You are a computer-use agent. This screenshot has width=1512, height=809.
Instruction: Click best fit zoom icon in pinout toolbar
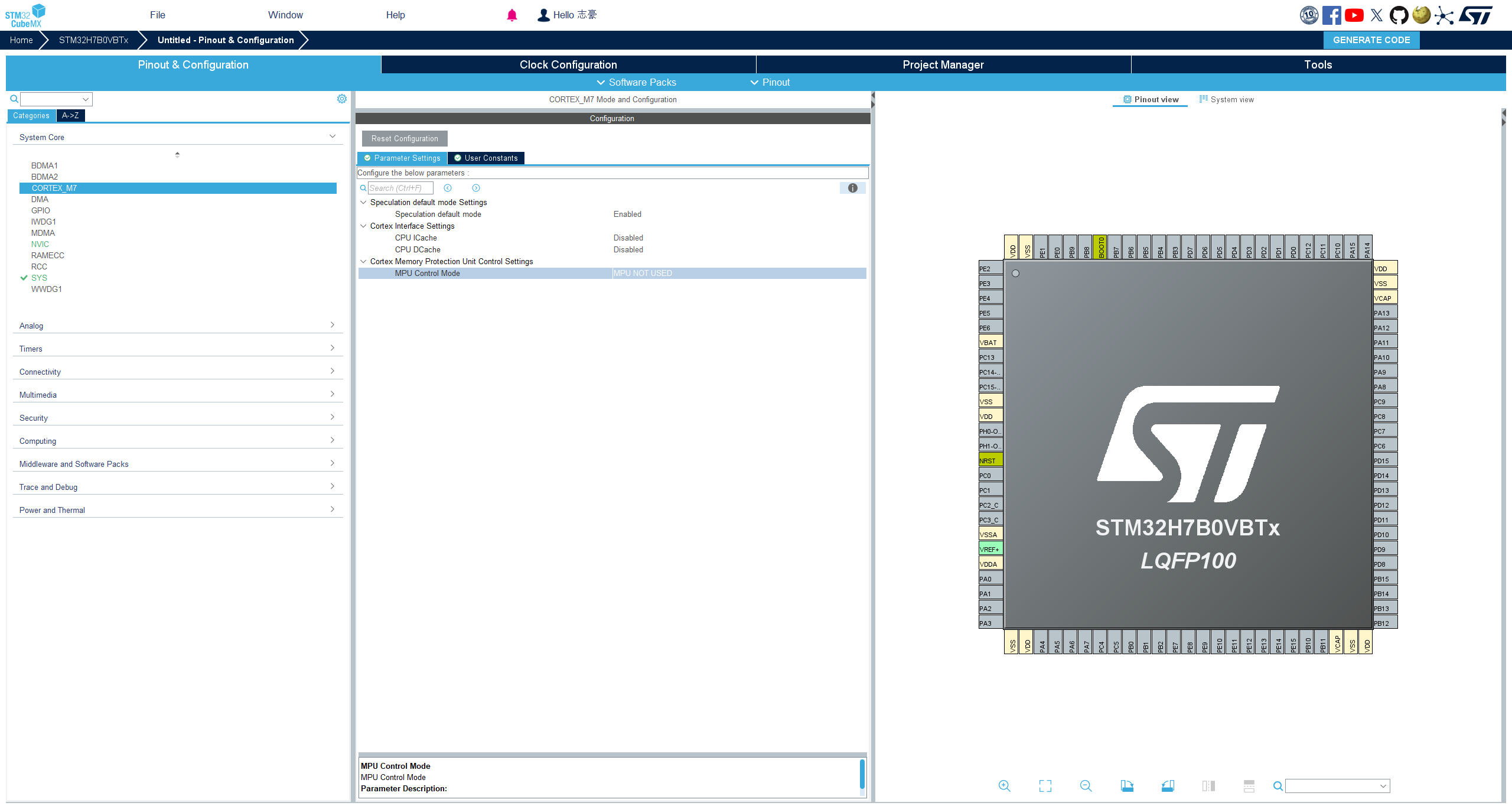click(x=1045, y=786)
